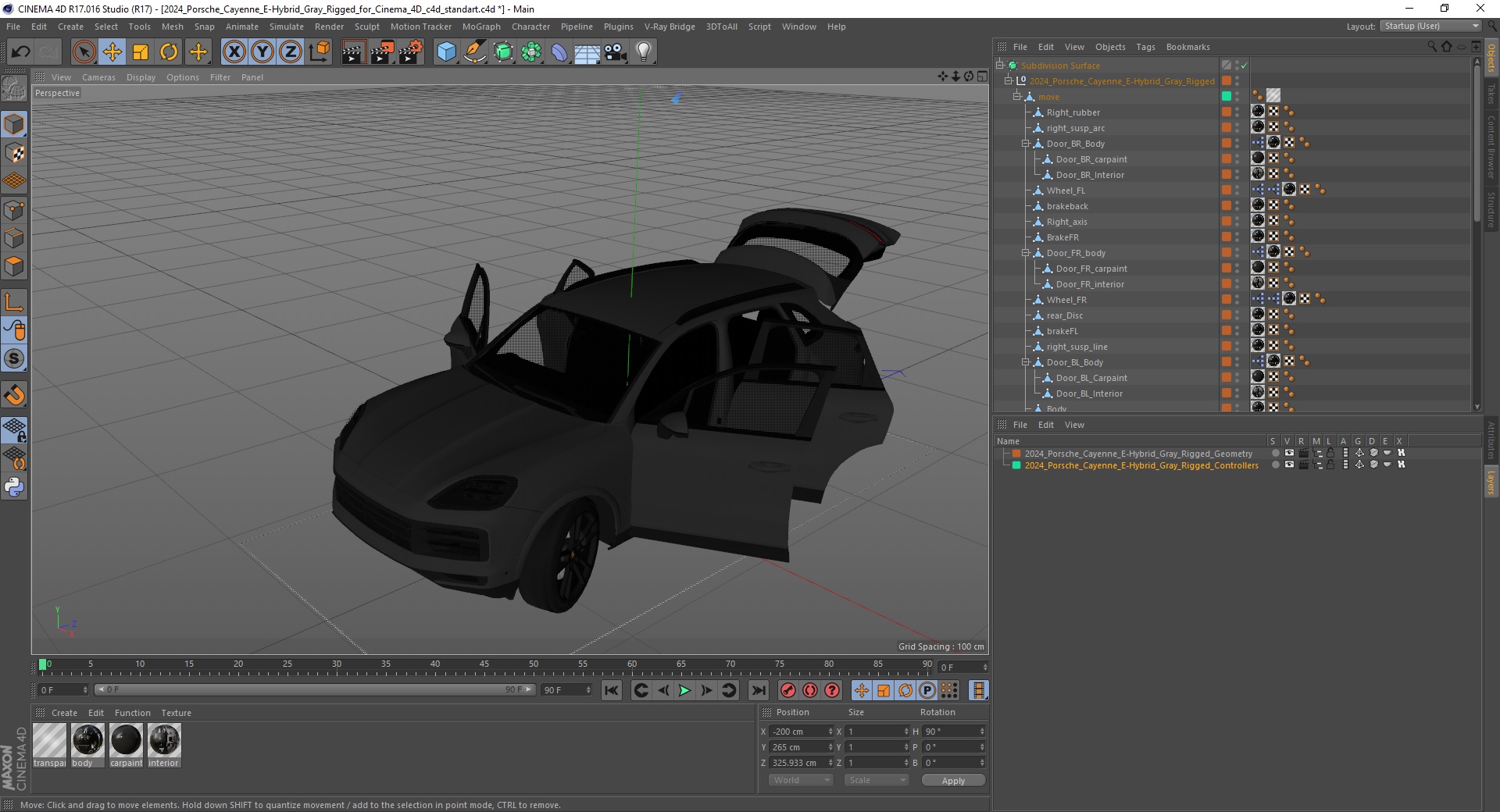Toggle Subdivision Surface enable checkmark

point(1245,66)
